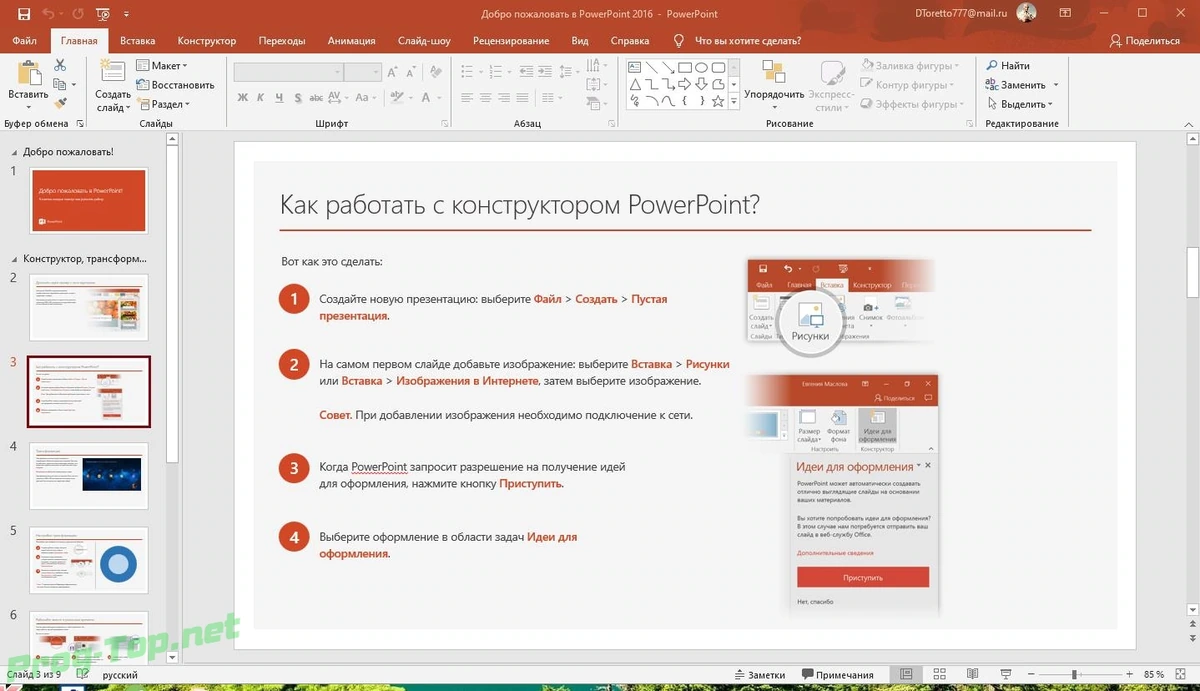Align text left in paragraph group

point(465,98)
